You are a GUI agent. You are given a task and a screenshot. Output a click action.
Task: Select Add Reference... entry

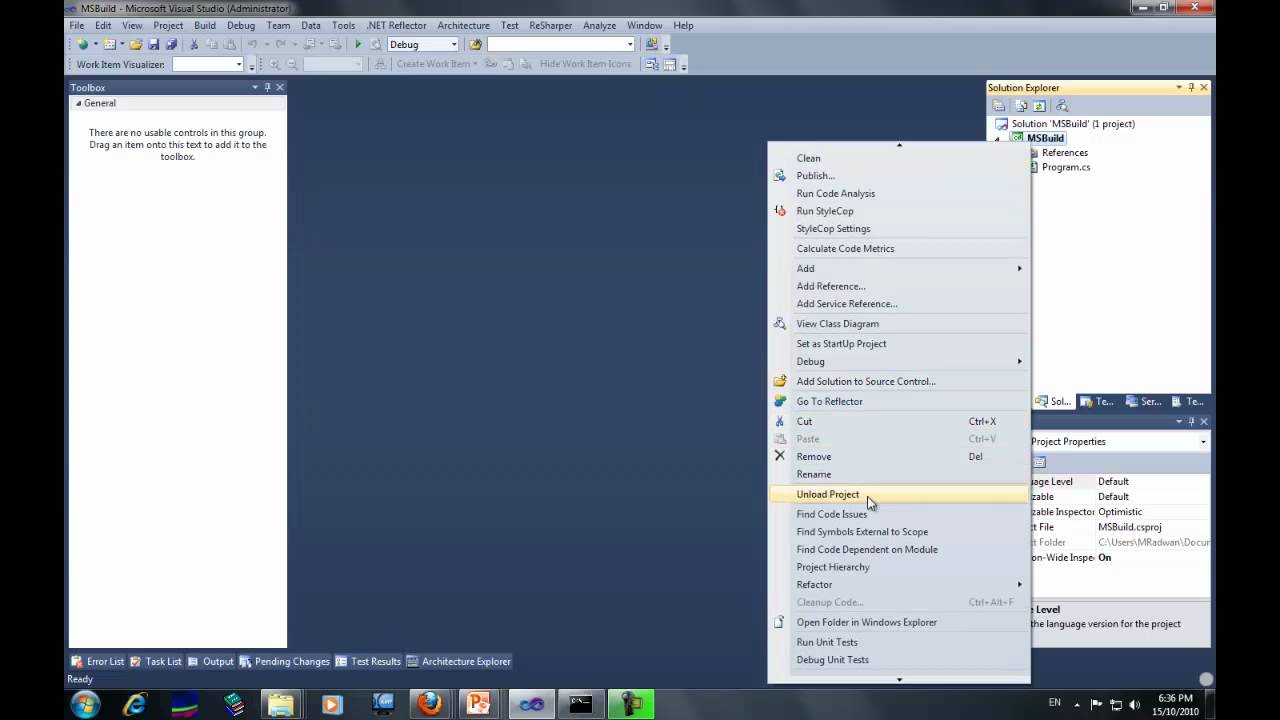tap(898, 286)
